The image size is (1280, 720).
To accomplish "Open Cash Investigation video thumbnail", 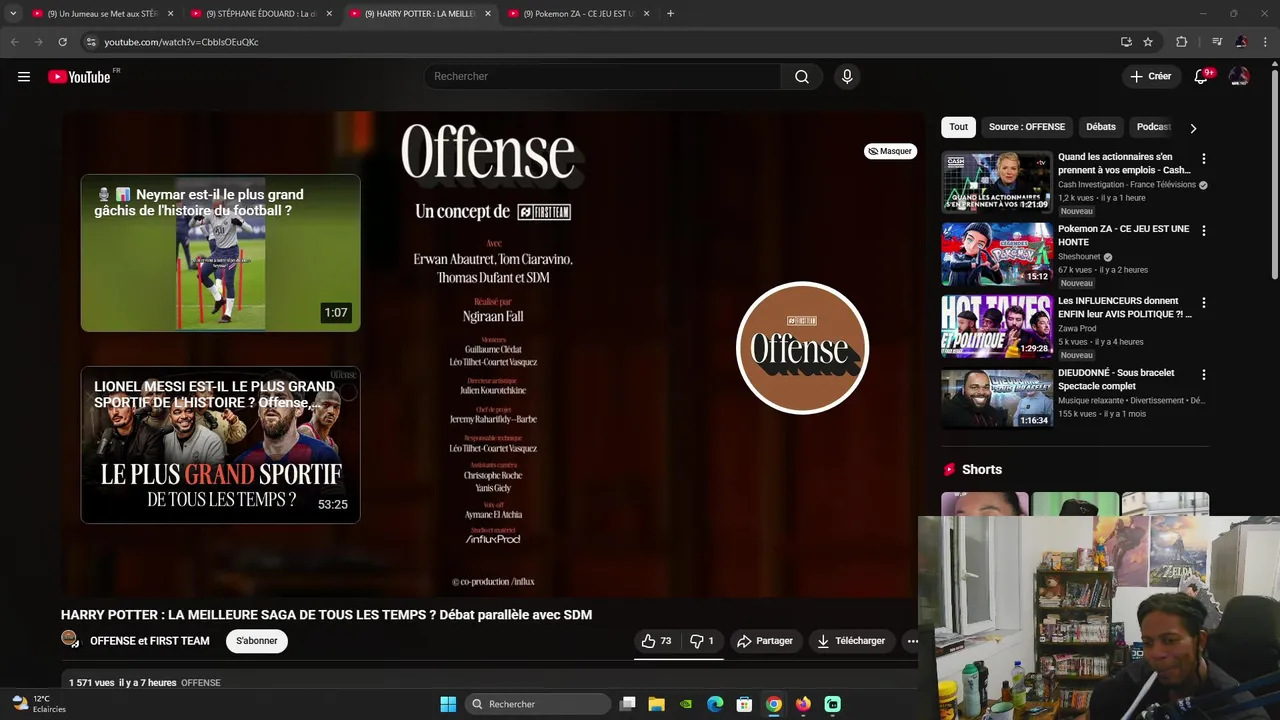I will (997, 182).
